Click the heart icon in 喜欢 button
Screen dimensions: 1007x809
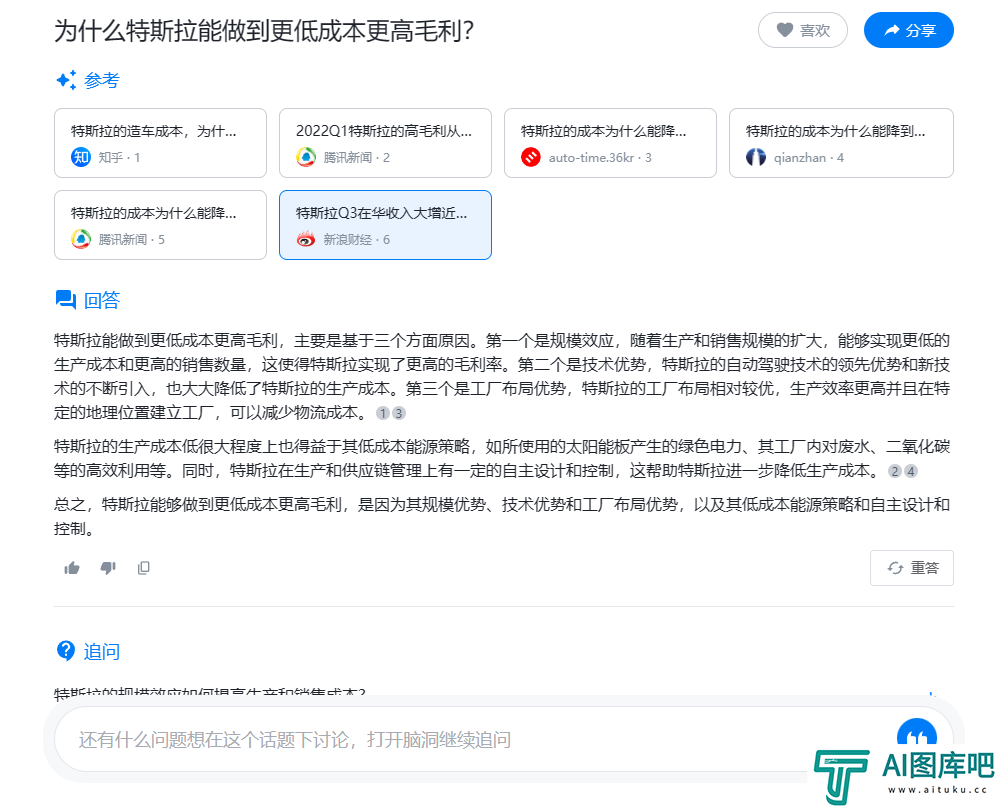785,30
